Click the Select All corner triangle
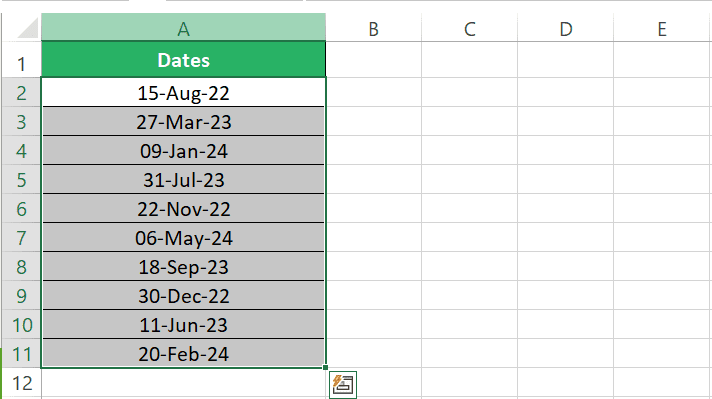Viewport: 712px width, 399px height. pos(28,29)
